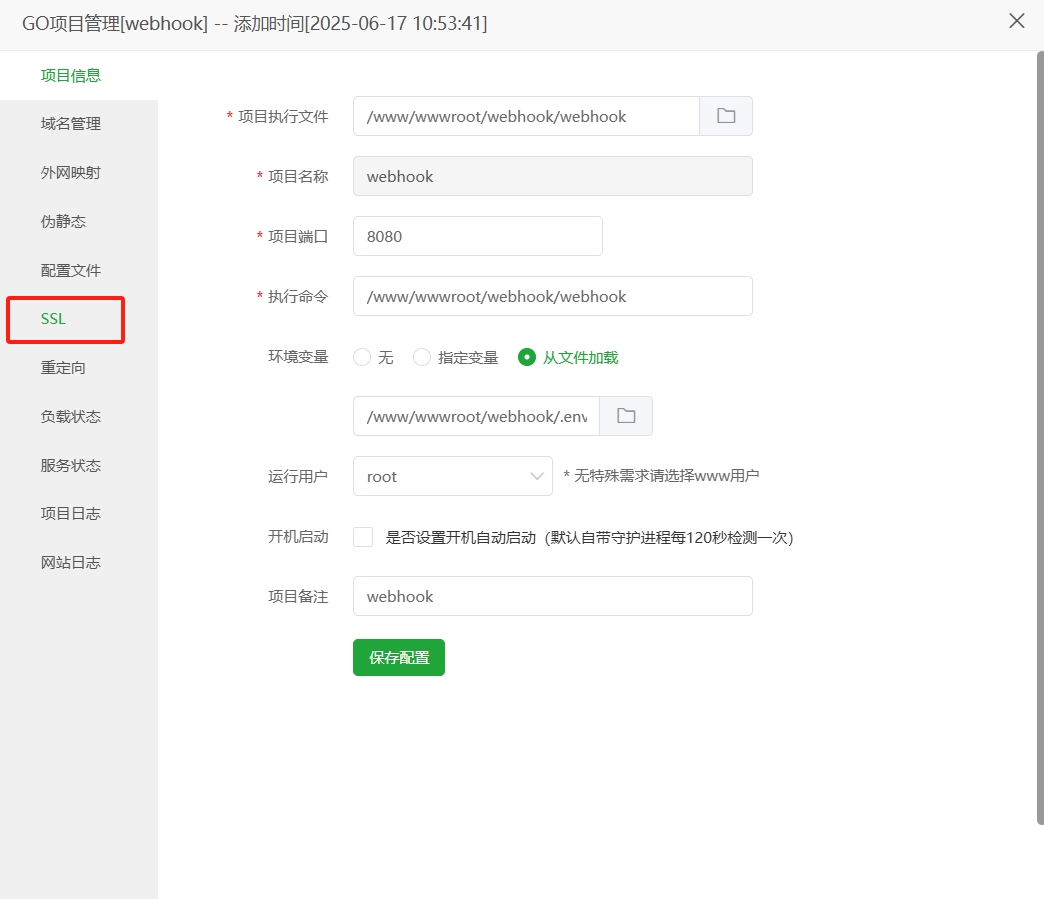Open the file browser for 项目执行文件
The width and height of the screenshot is (1044, 899).
[x=725, y=116]
